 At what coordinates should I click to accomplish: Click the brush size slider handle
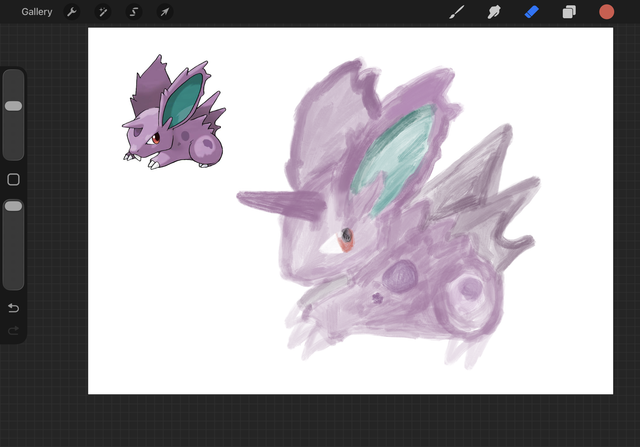(13, 106)
